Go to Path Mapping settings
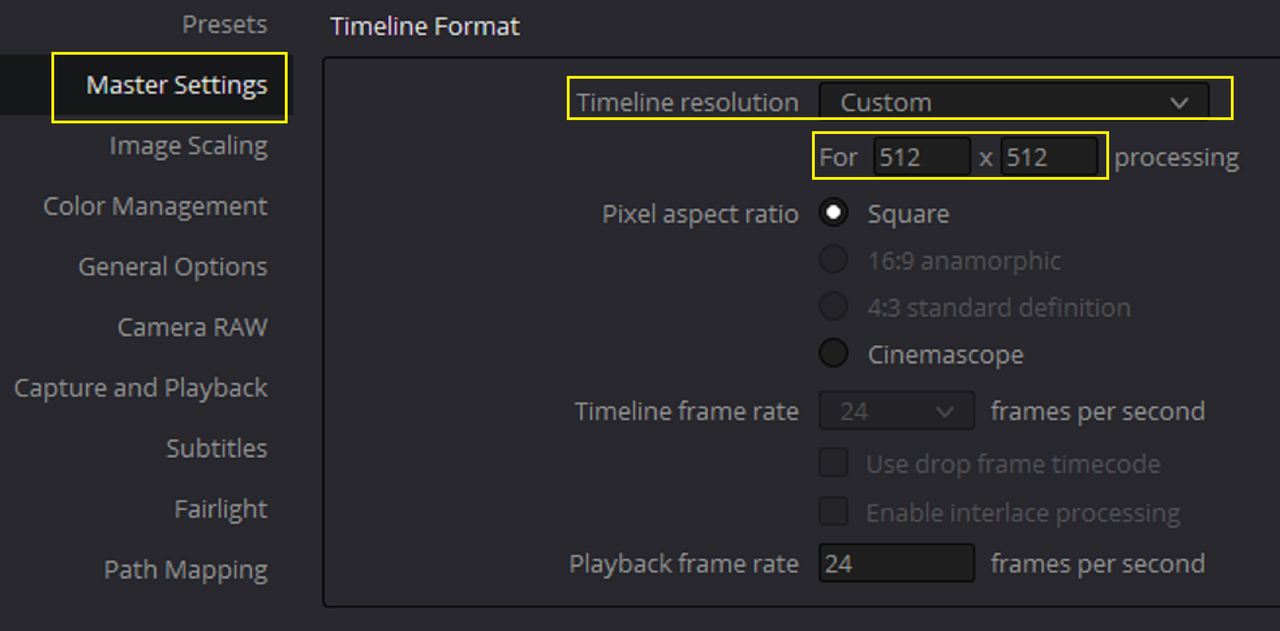 pyautogui.click(x=185, y=570)
